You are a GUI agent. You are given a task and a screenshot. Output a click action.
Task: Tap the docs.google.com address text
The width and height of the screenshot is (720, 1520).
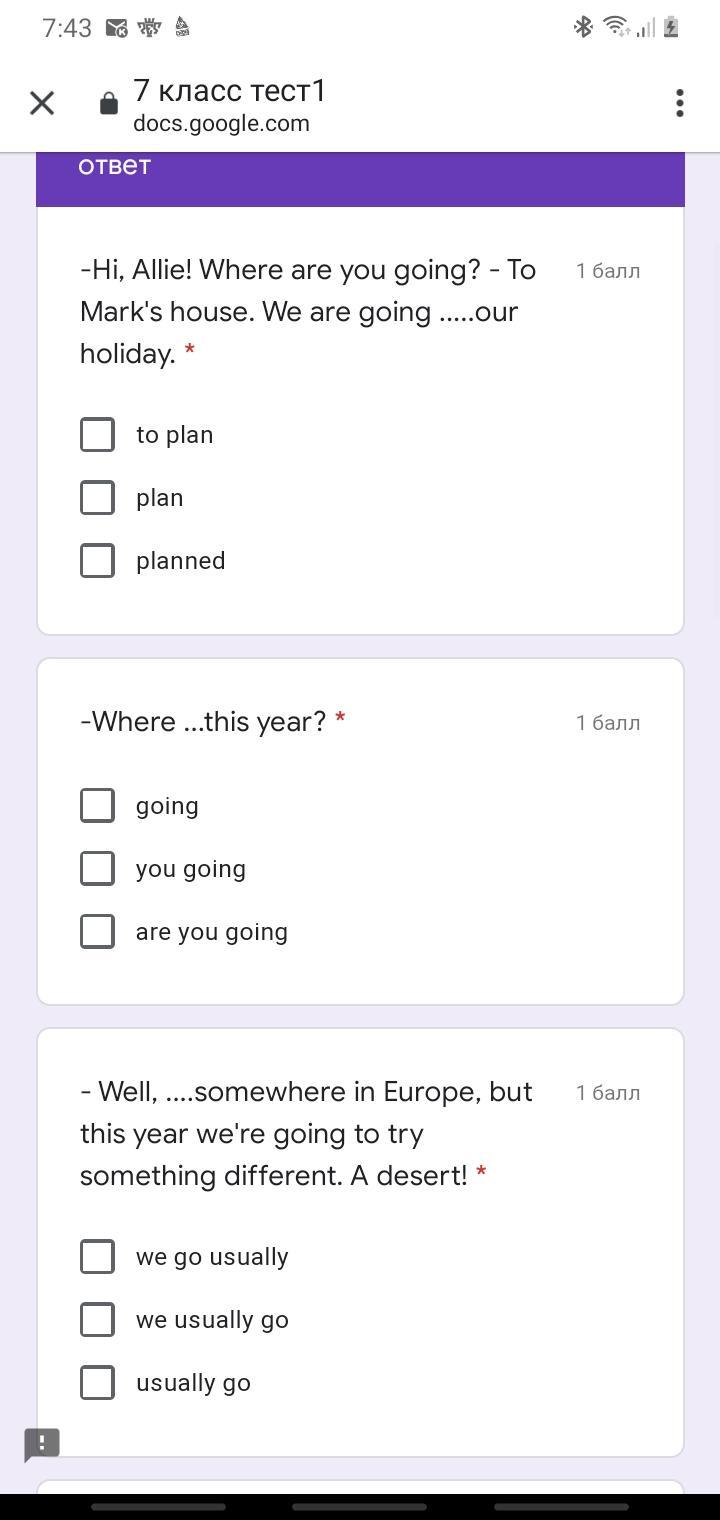[x=221, y=124]
